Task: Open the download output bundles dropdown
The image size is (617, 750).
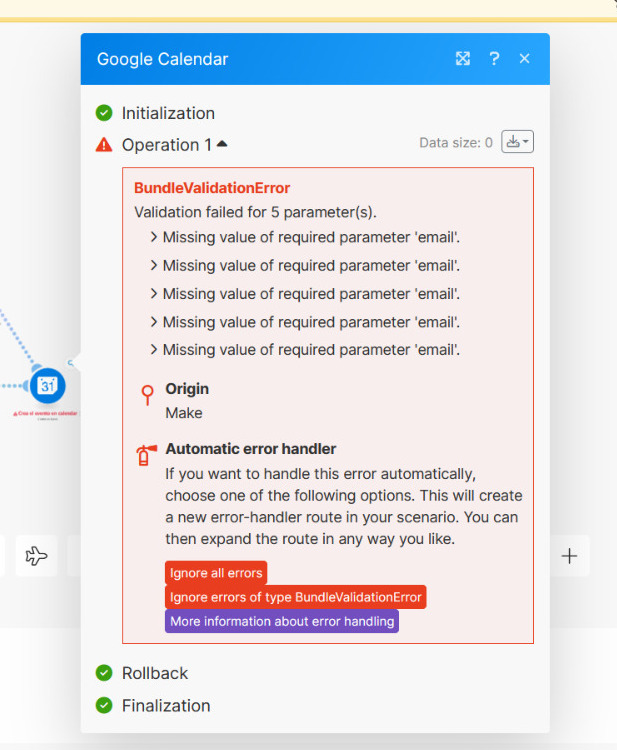Action: pyautogui.click(x=518, y=142)
